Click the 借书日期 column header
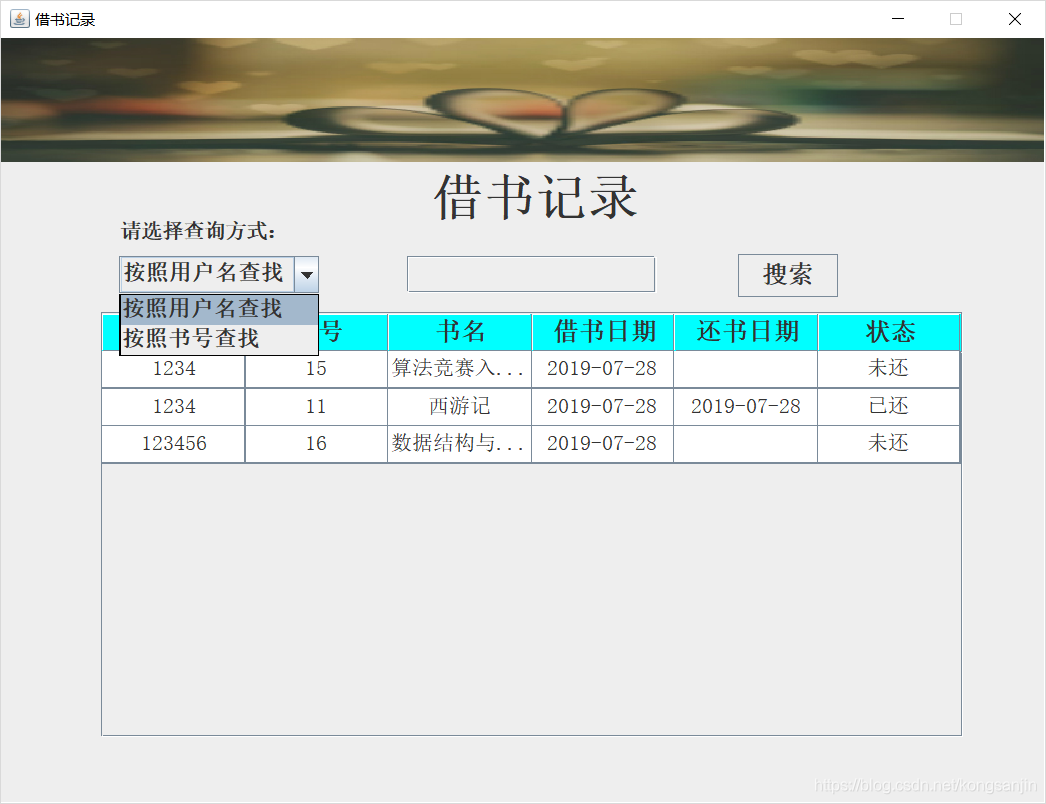The image size is (1046, 804). [604, 332]
